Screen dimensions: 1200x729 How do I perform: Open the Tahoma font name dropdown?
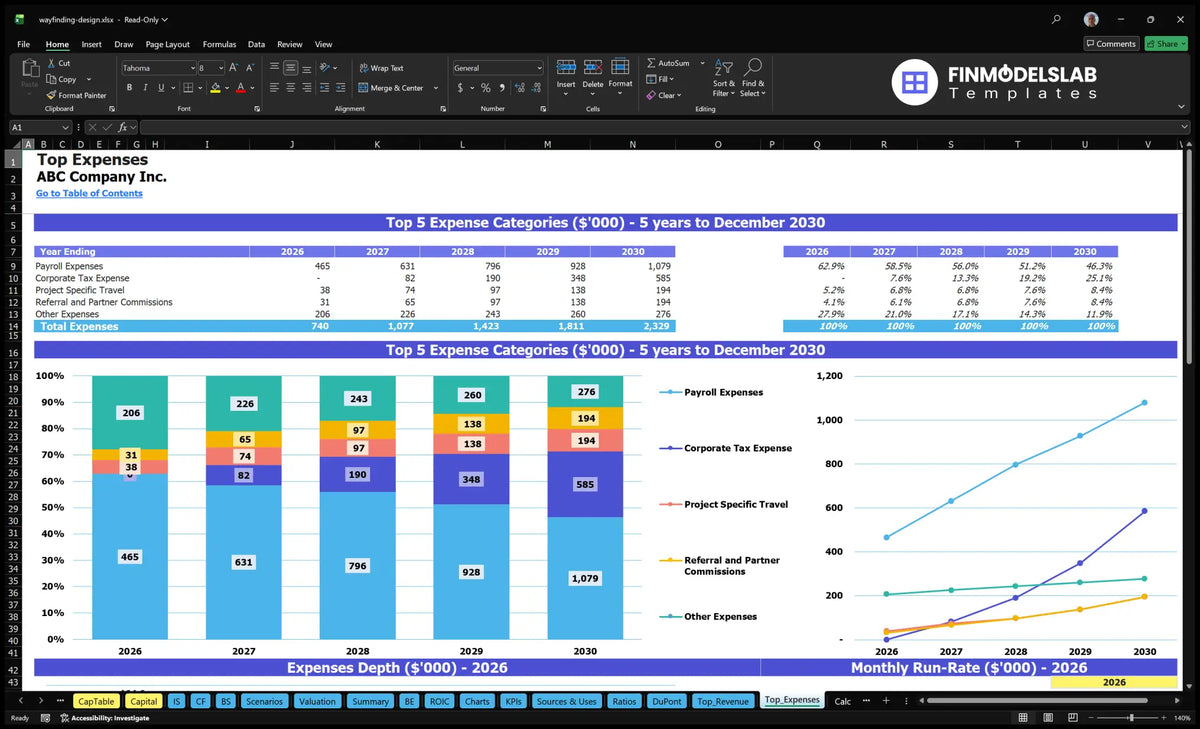pos(191,68)
